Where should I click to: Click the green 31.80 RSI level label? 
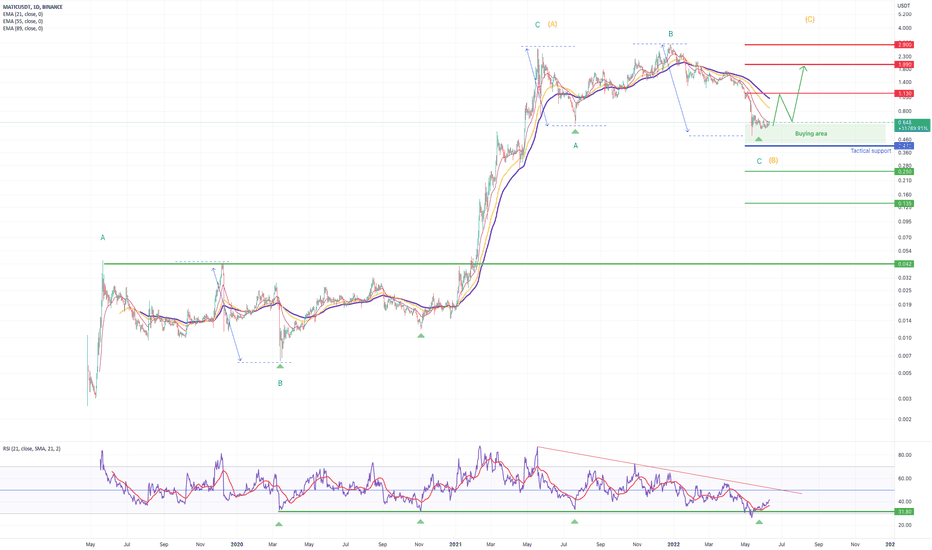904,511
